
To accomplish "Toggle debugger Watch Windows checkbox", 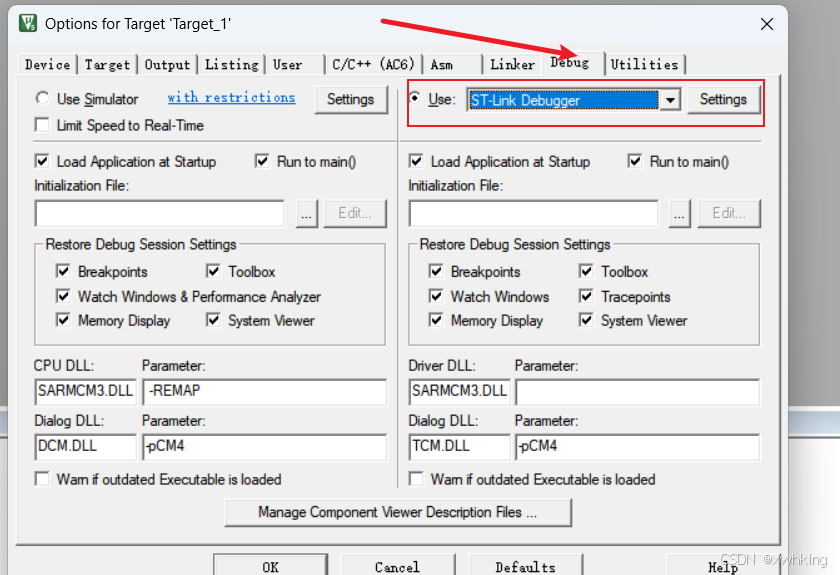I will (436, 296).
